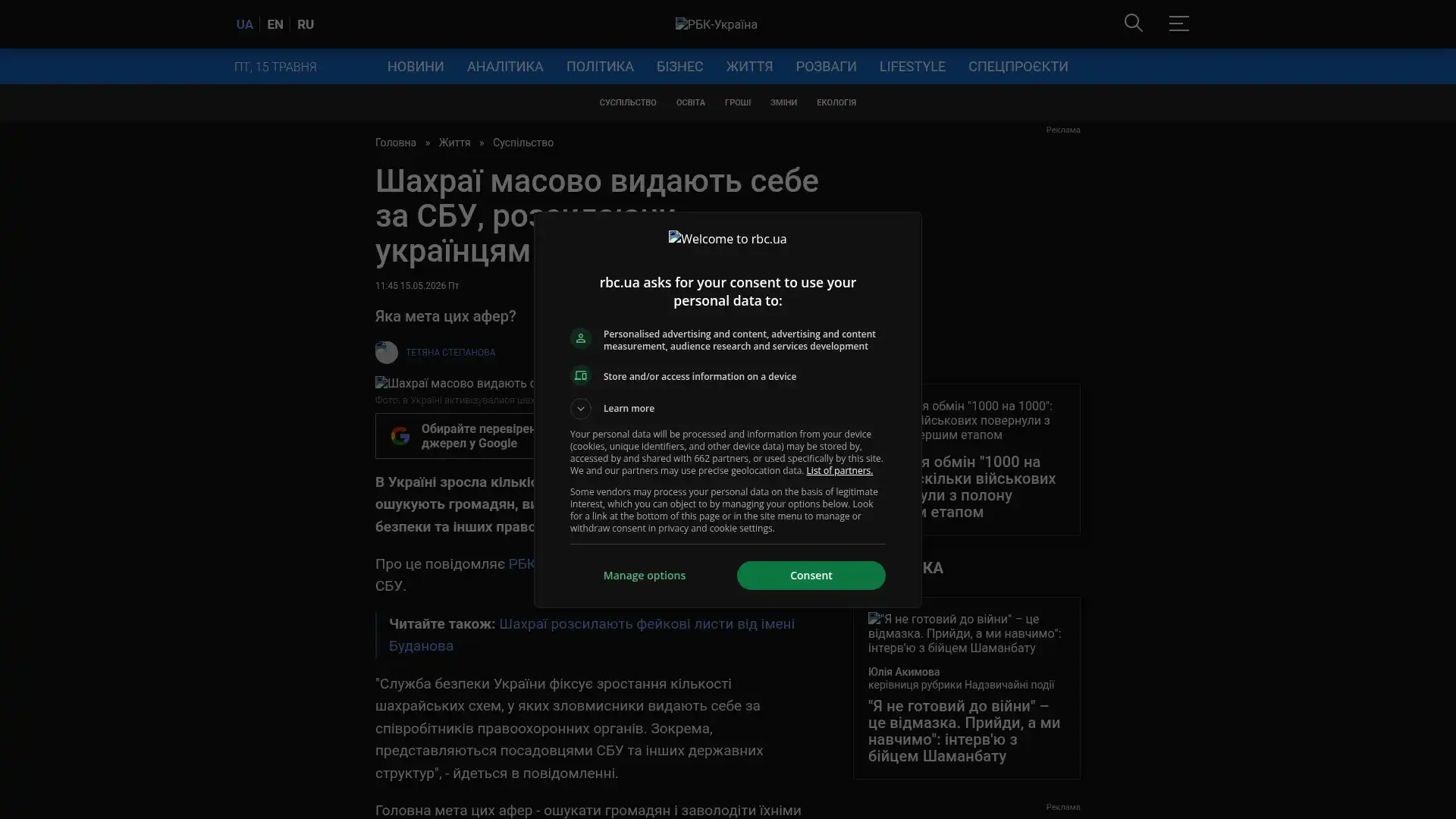
Task: Click the Welcome to rbc.ua logo
Action: tap(727, 239)
